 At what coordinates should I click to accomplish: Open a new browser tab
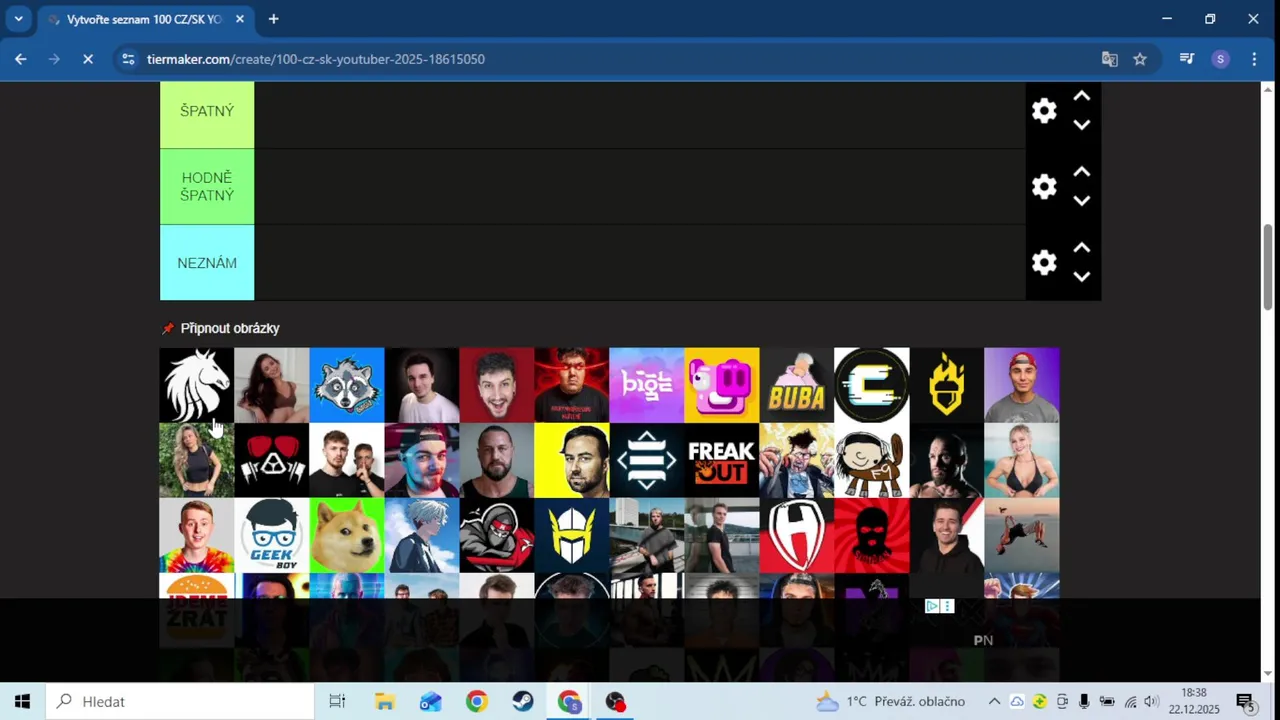pos(273,19)
